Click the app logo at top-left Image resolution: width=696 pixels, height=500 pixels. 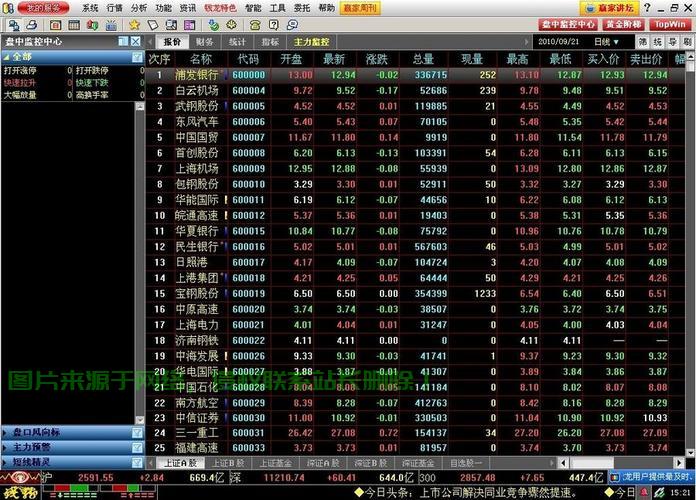click(x=8, y=8)
